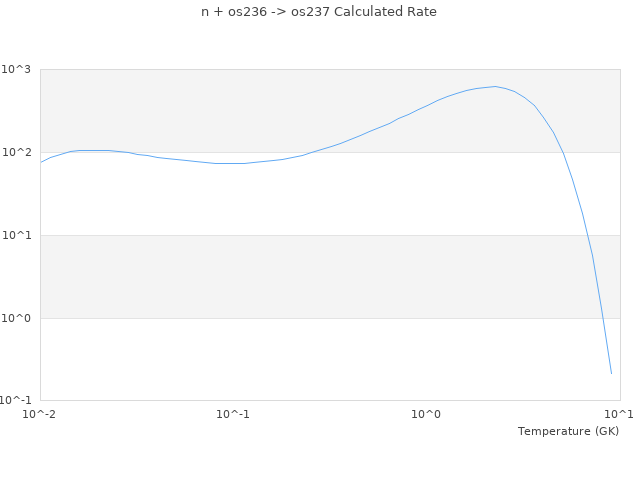Click the empty white band between 10^1 and 10^2

click(300, 194)
